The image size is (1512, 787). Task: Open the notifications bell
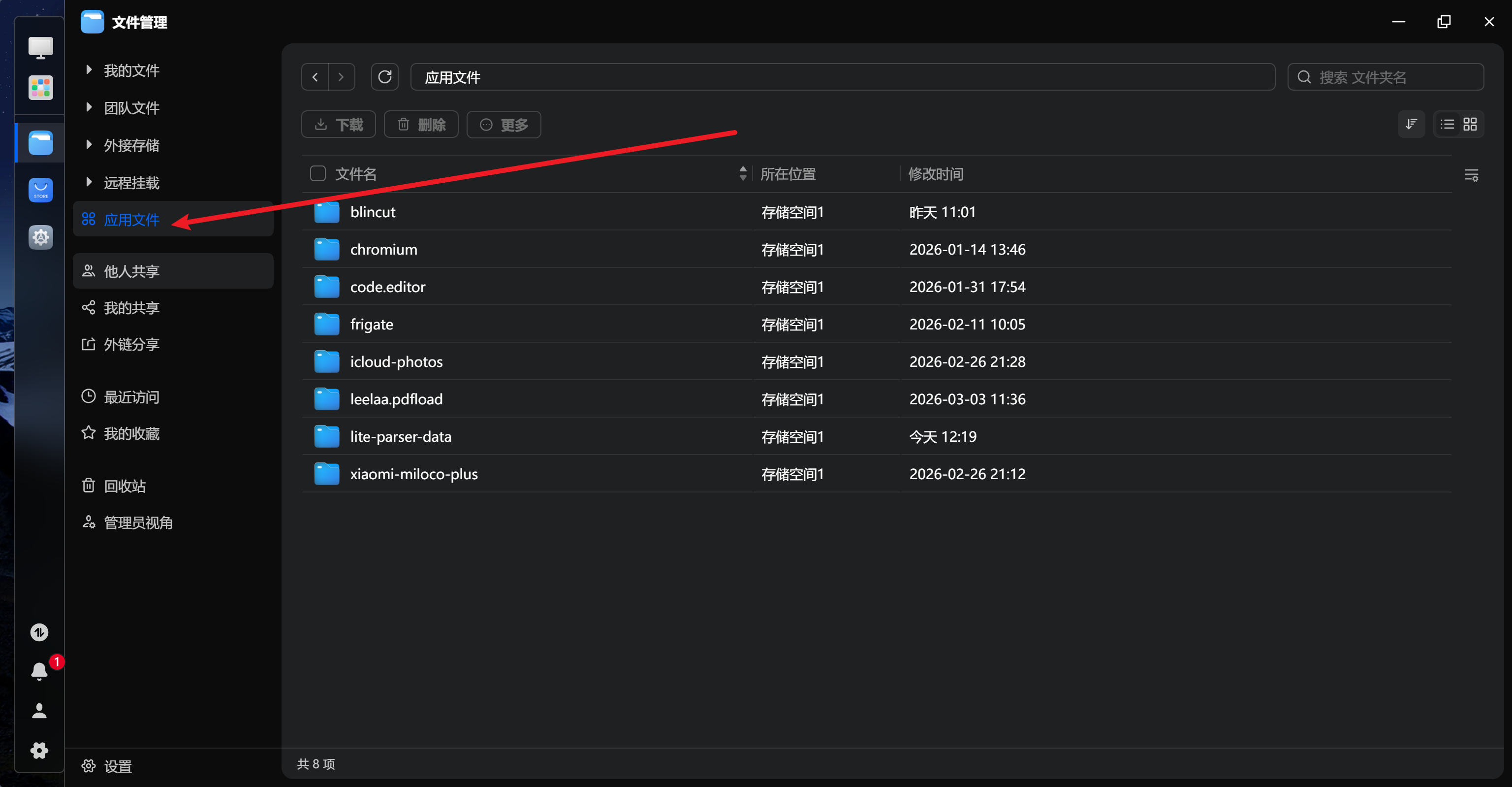click(x=39, y=670)
